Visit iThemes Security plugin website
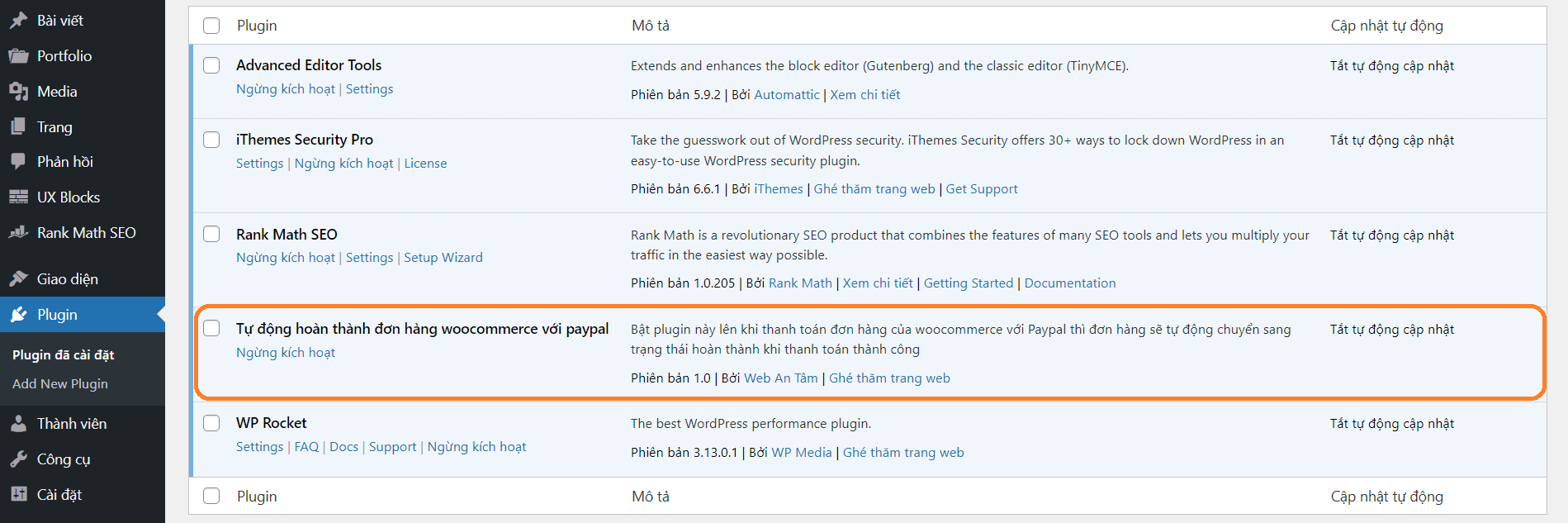The width and height of the screenshot is (1568, 523). (x=874, y=189)
